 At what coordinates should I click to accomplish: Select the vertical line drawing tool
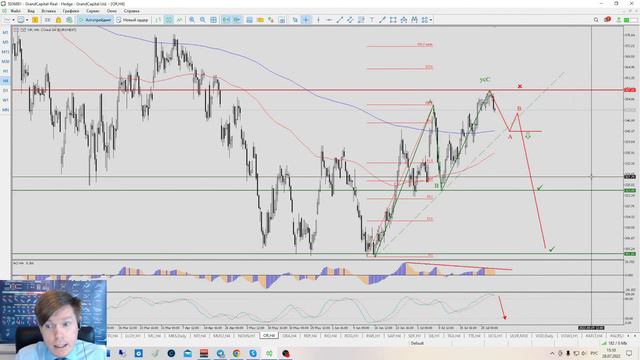coord(318,20)
